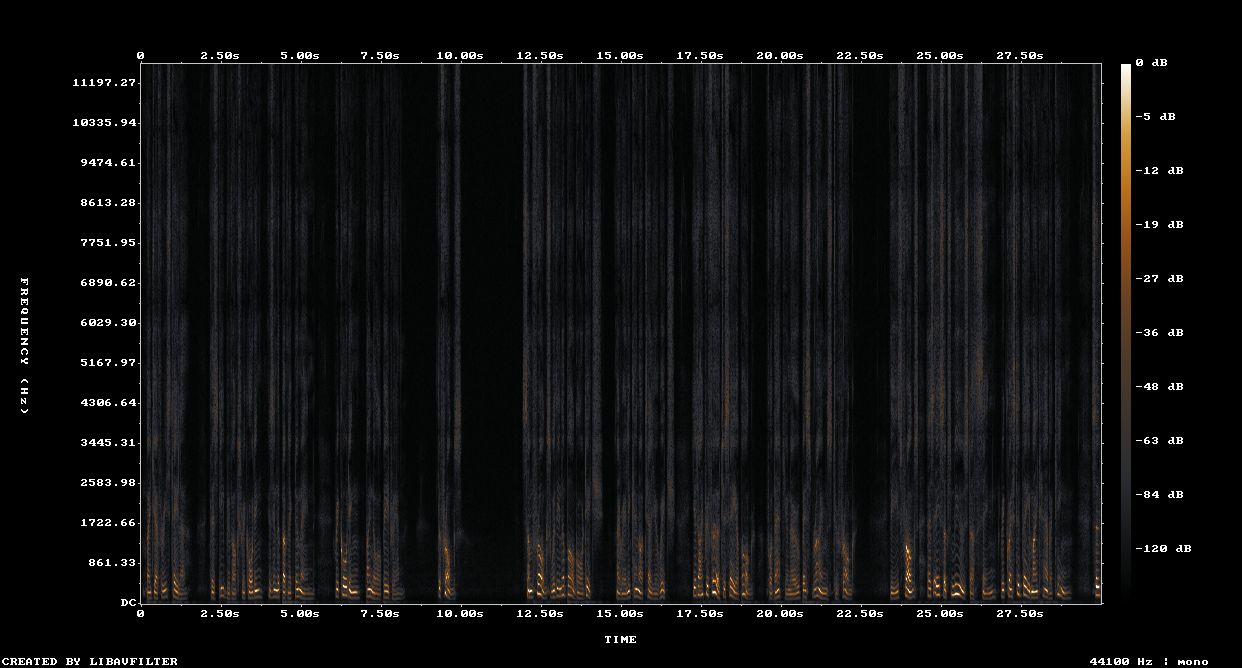Click the 5.00s label on the upper time axis

[300, 56]
